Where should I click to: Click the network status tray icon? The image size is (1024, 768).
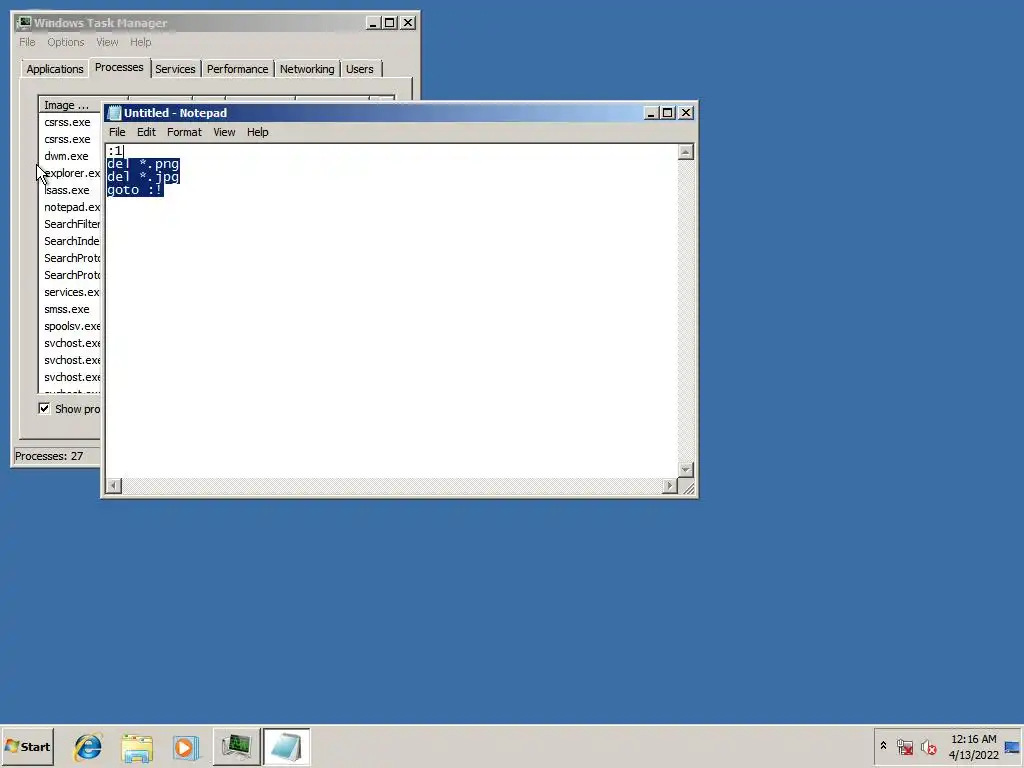coord(904,746)
